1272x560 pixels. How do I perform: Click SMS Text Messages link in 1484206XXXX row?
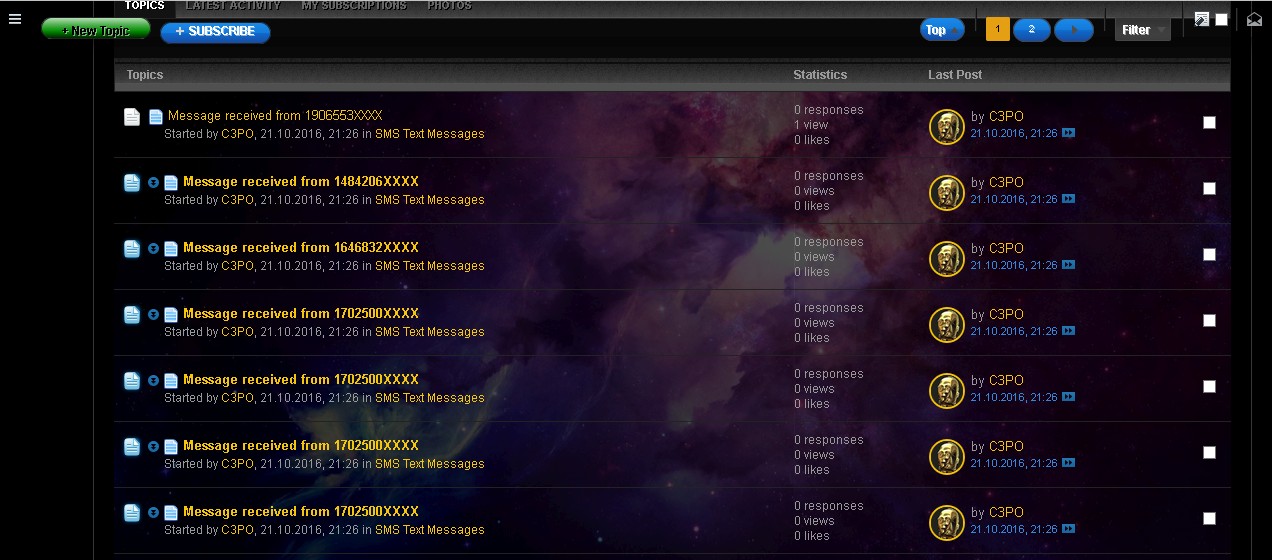tap(429, 200)
